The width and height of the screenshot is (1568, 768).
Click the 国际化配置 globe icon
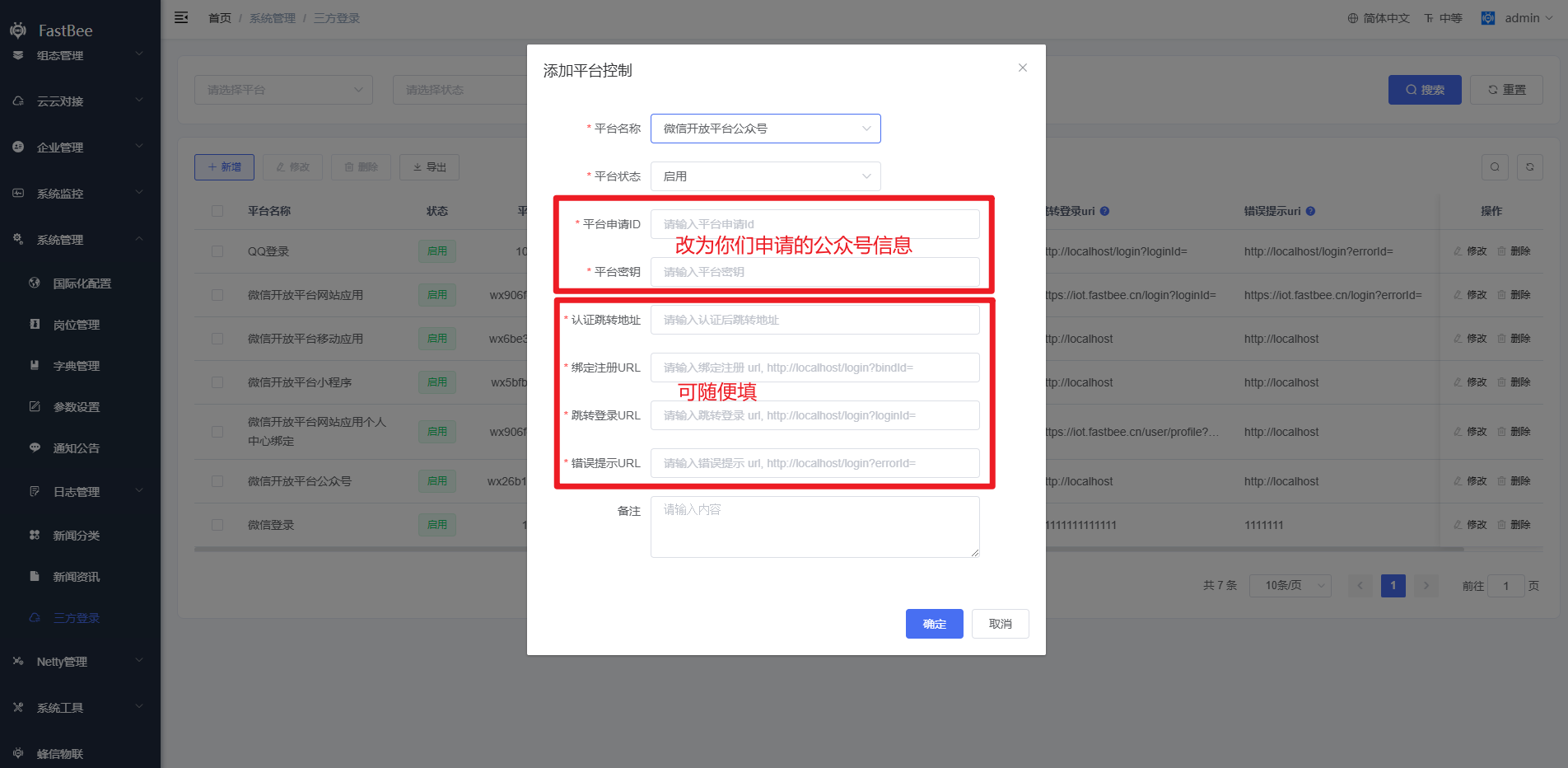point(35,283)
